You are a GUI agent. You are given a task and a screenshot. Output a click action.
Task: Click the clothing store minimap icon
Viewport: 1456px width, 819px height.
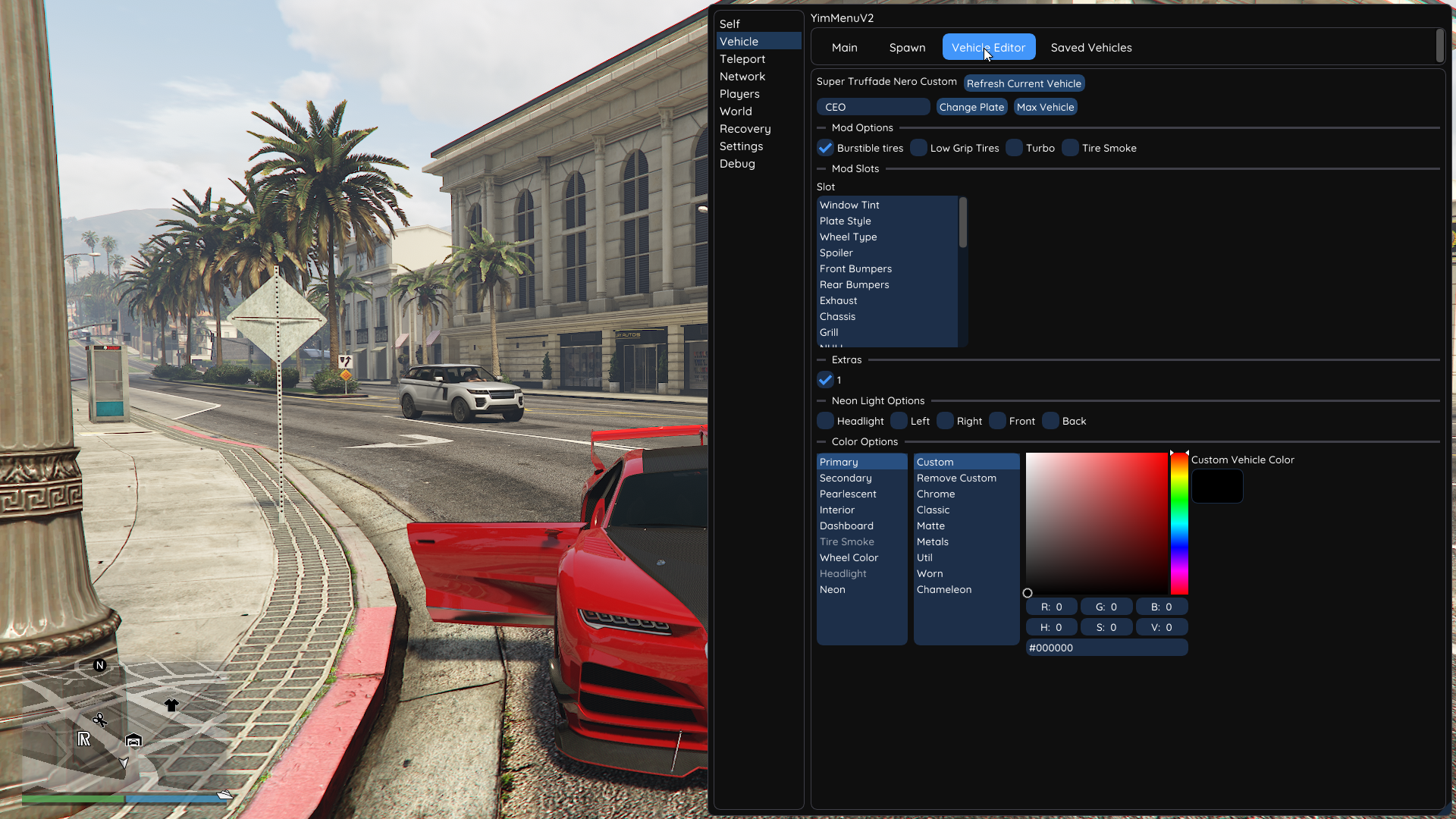tap(171, 705)
